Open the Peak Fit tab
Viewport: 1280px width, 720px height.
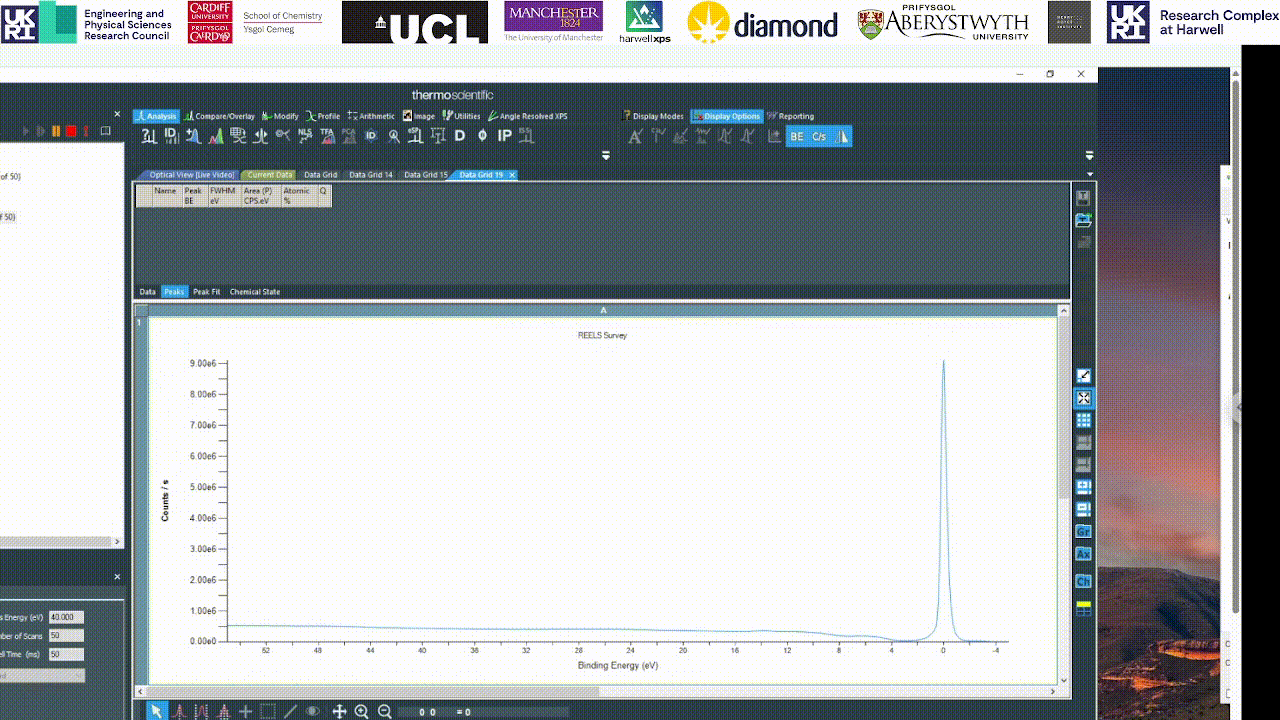point(206,292)
